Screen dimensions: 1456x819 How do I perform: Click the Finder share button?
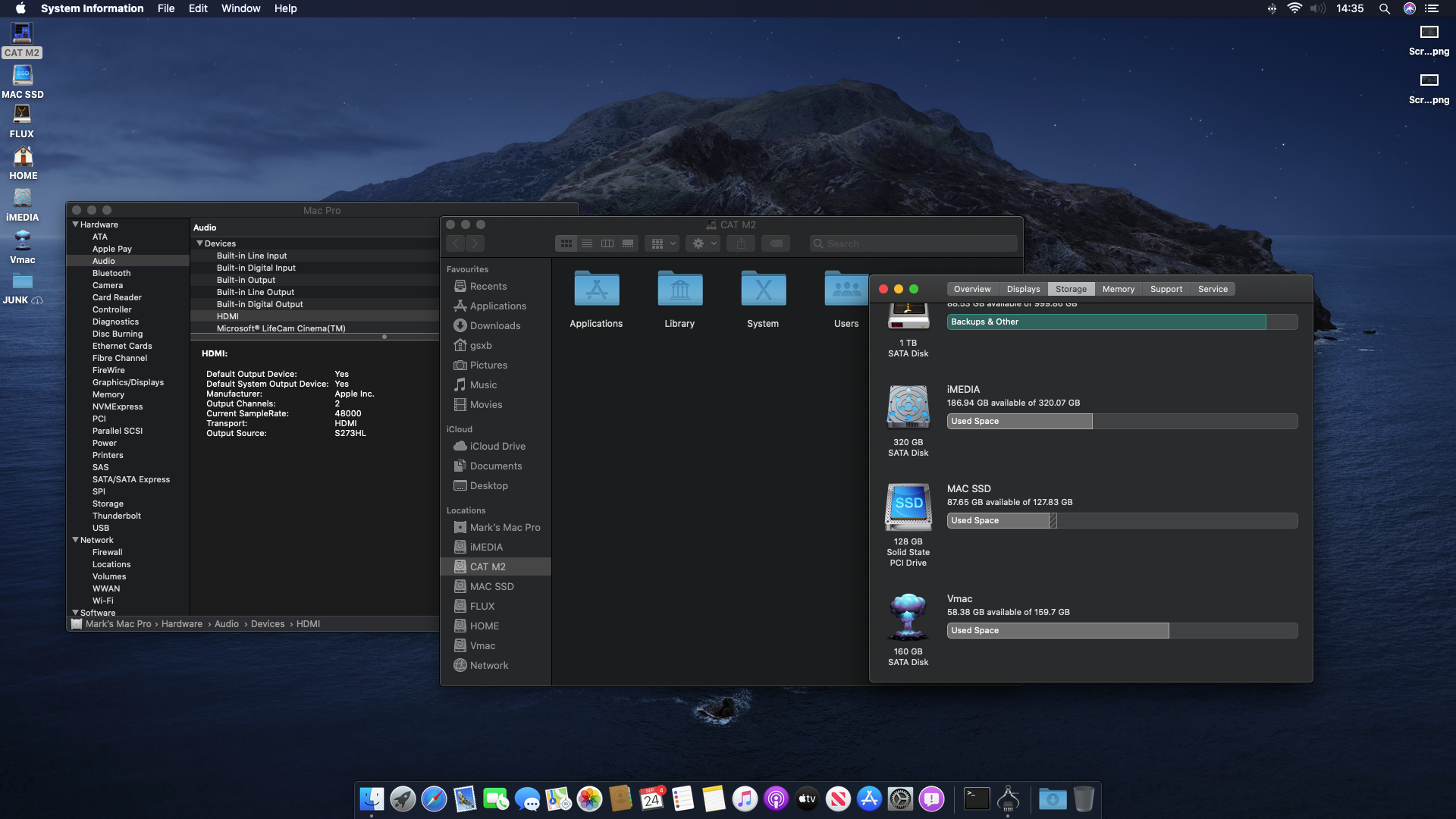[741, 243]
